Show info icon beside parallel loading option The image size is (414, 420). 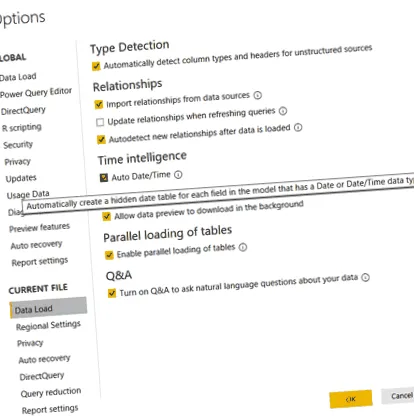pos(243,247)
